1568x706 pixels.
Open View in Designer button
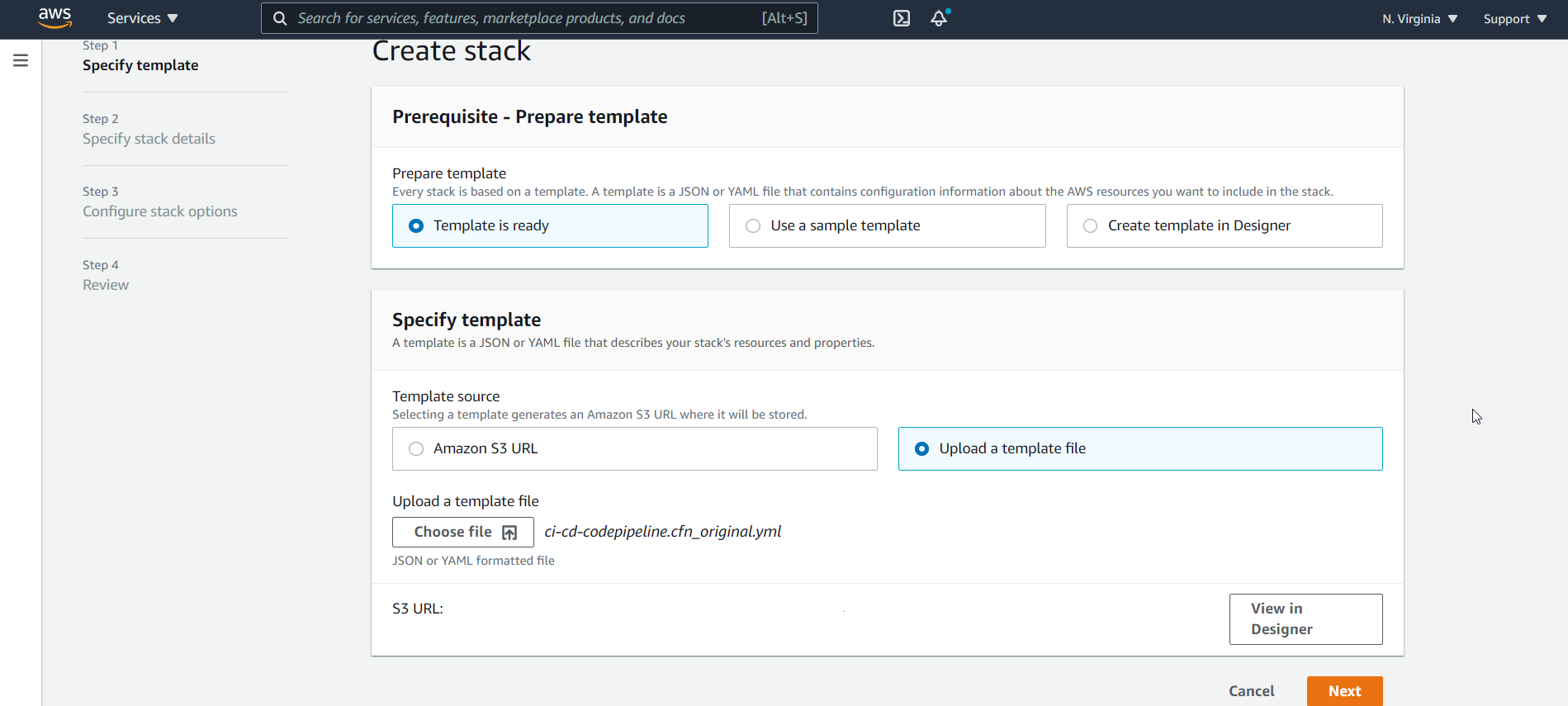(1305, 618)
